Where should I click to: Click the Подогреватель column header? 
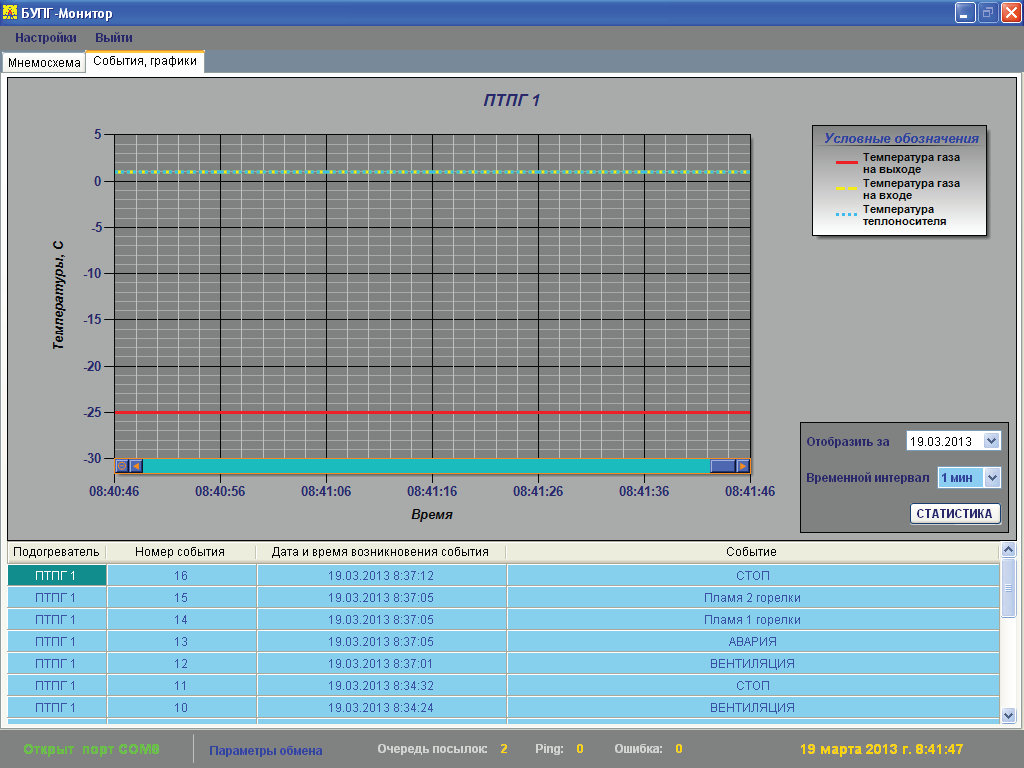click(56, 552)
